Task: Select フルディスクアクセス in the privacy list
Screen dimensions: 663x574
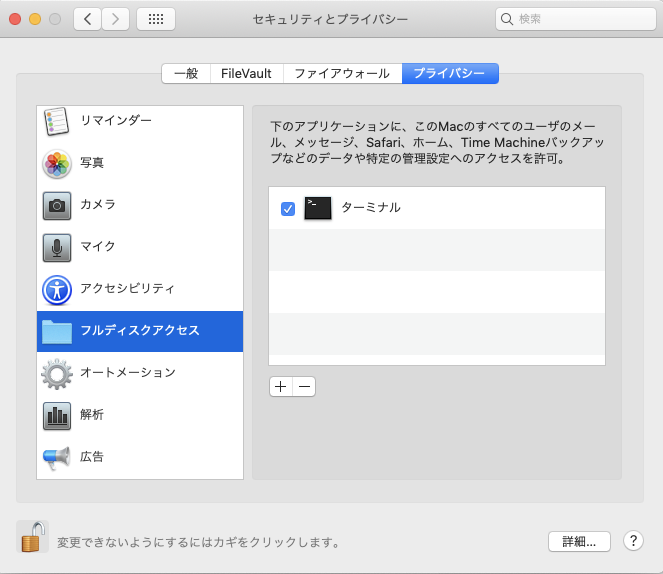Action: [x=140, y=331]
